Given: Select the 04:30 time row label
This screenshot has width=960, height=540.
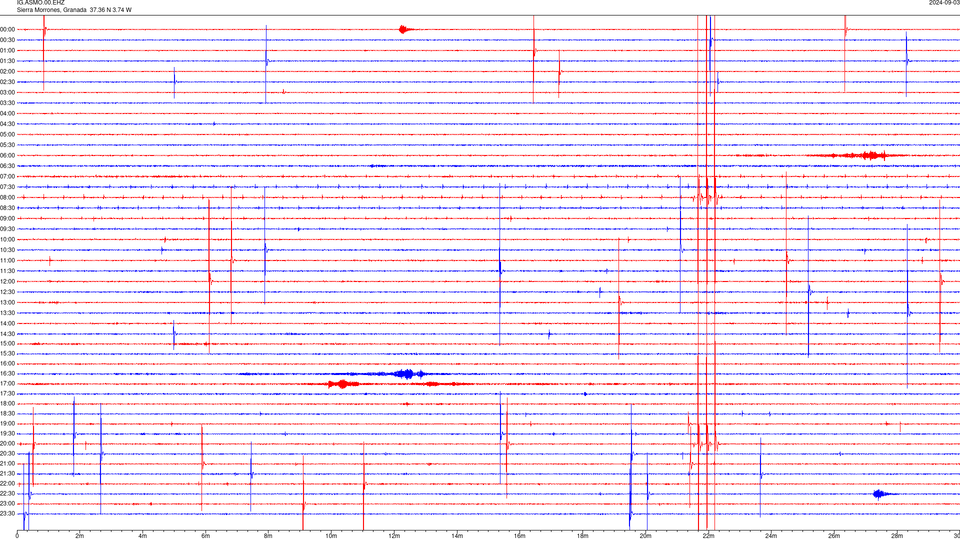Looking at the screenshot, I should (x=8, y=124).
